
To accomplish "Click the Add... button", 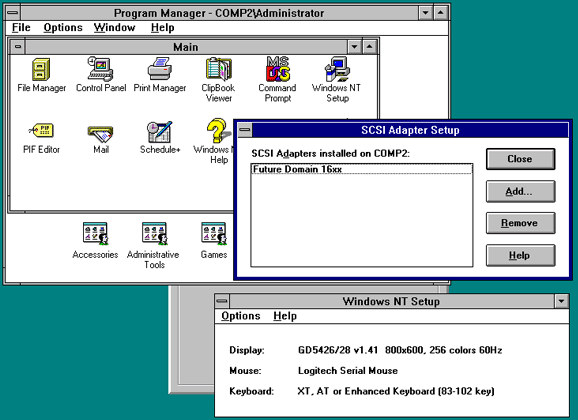I will pos(520,191).
